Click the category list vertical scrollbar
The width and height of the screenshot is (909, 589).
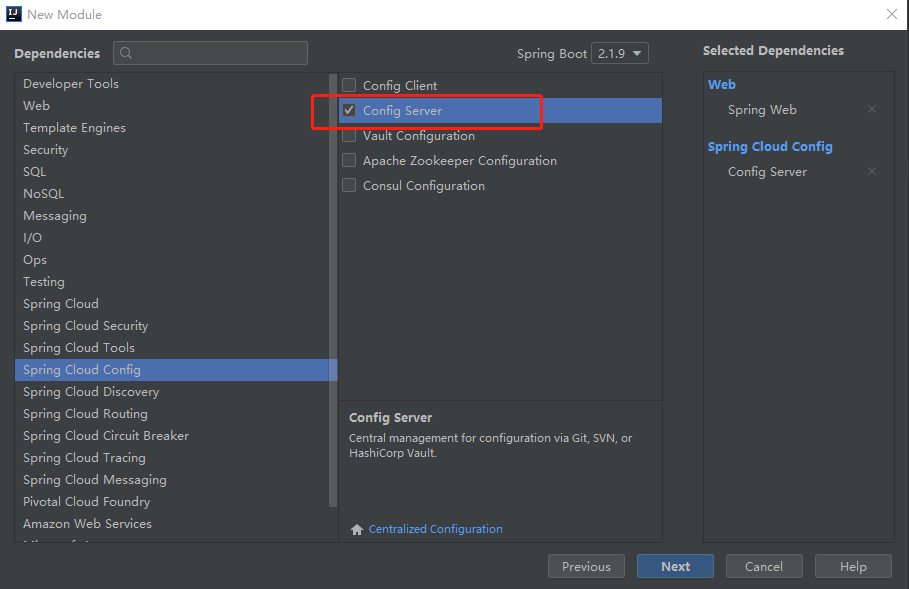coord(333,300)
